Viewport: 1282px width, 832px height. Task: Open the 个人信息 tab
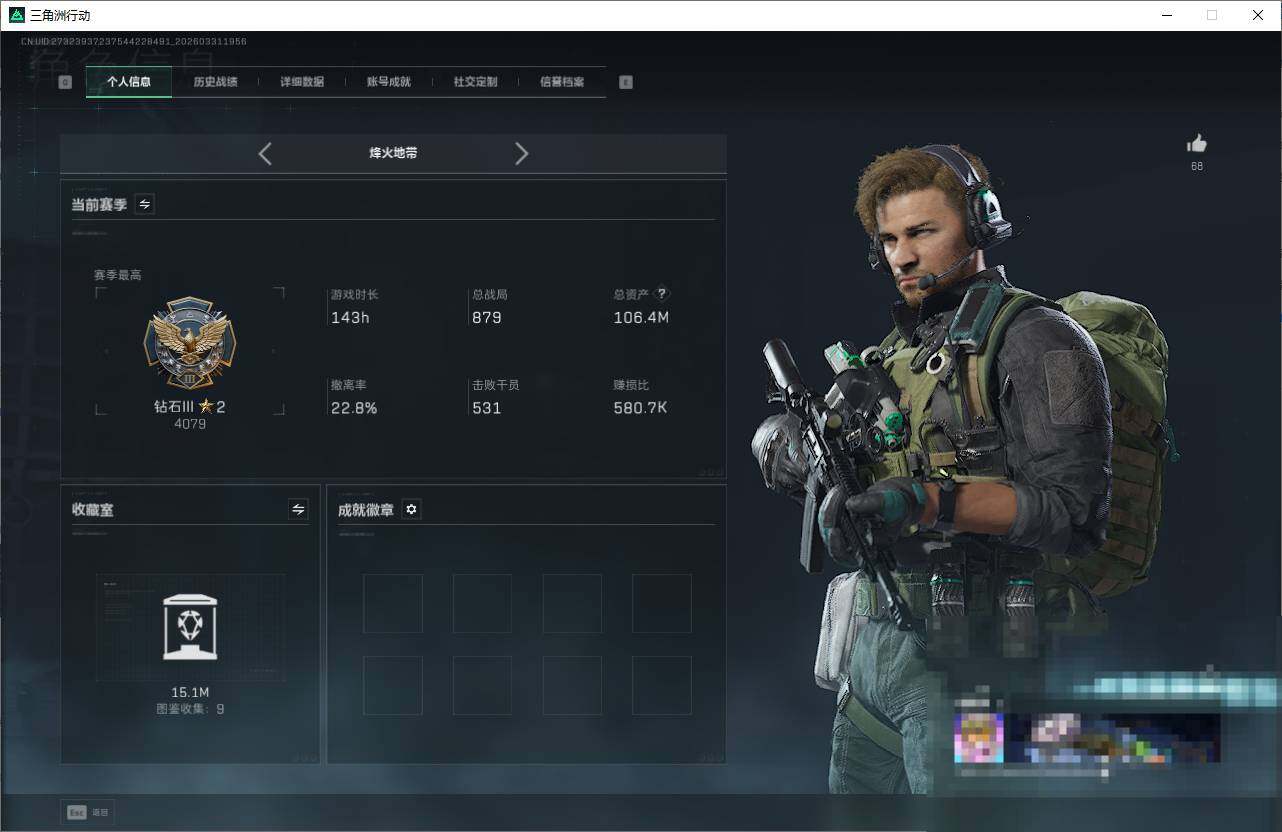pos(129,82)
